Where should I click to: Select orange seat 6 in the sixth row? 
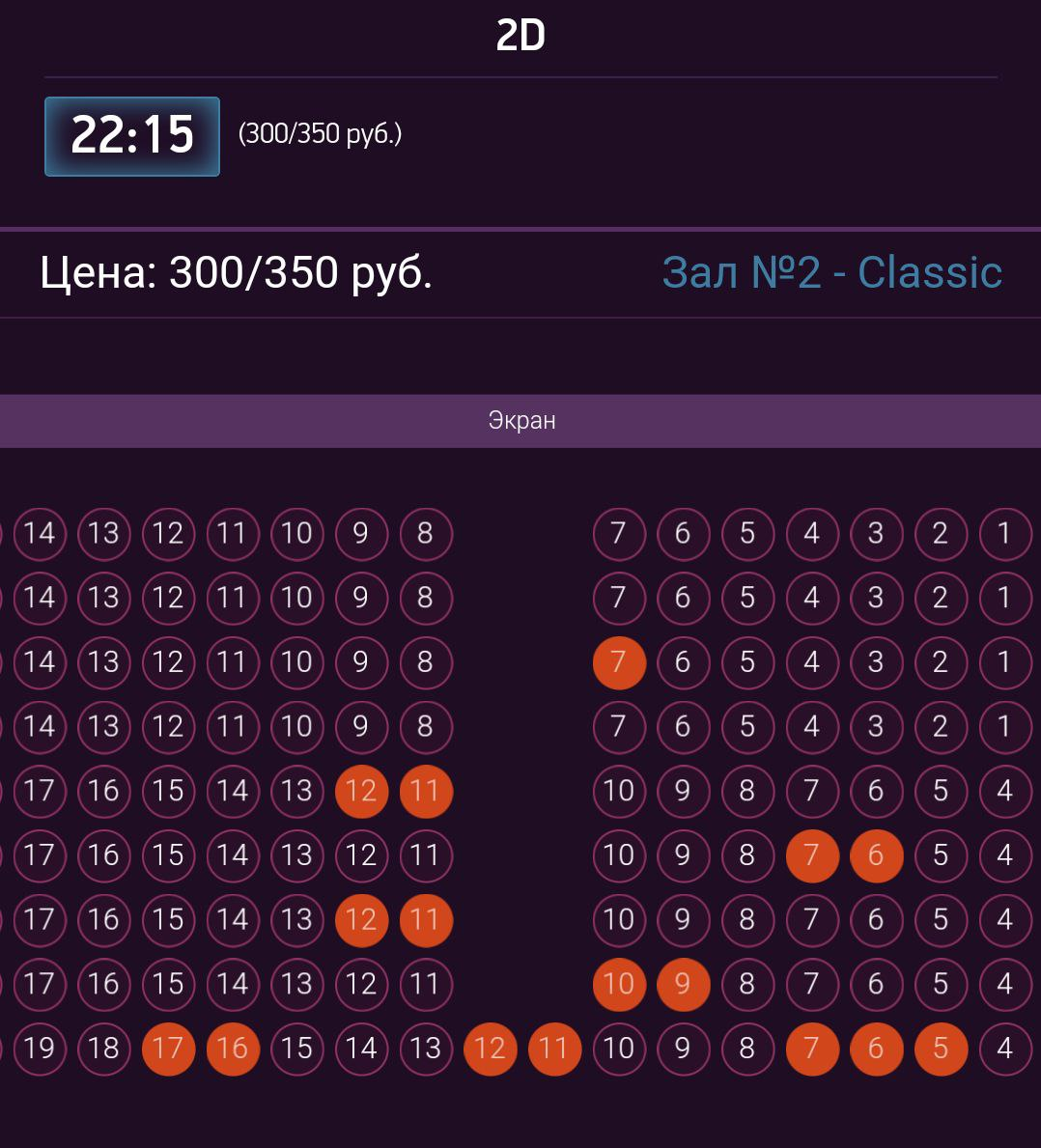coord(876,855)
